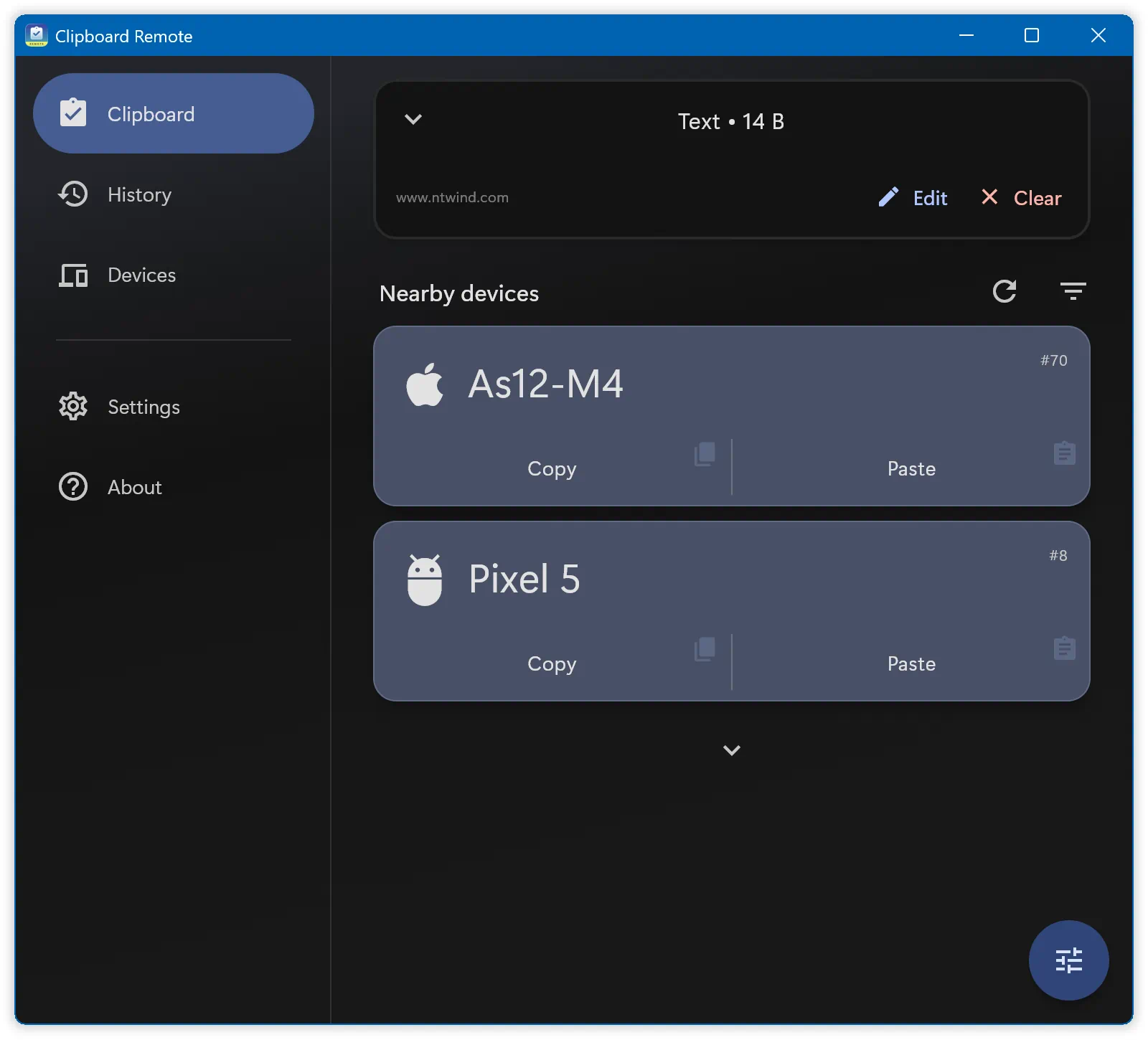Select the Pixel 5 device name
Image resolution: width=1148 pixels, height=1040 pixels.
pos(524,579)
